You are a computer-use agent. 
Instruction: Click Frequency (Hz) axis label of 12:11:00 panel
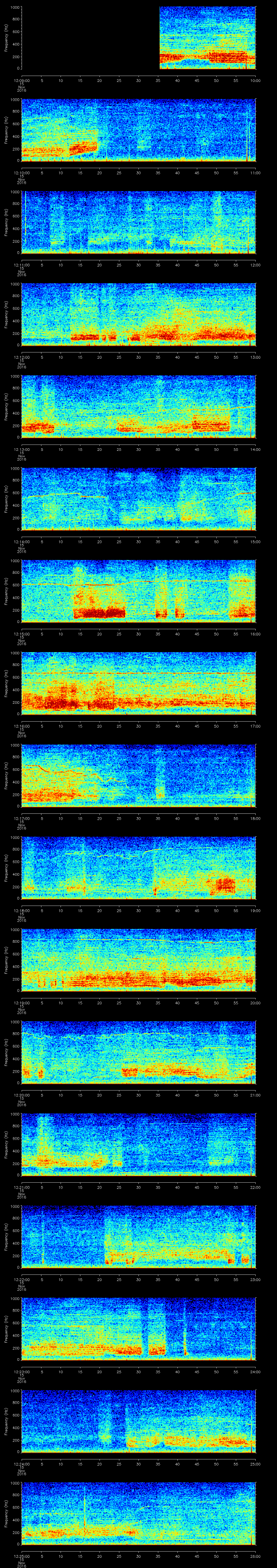coord(6,222)
